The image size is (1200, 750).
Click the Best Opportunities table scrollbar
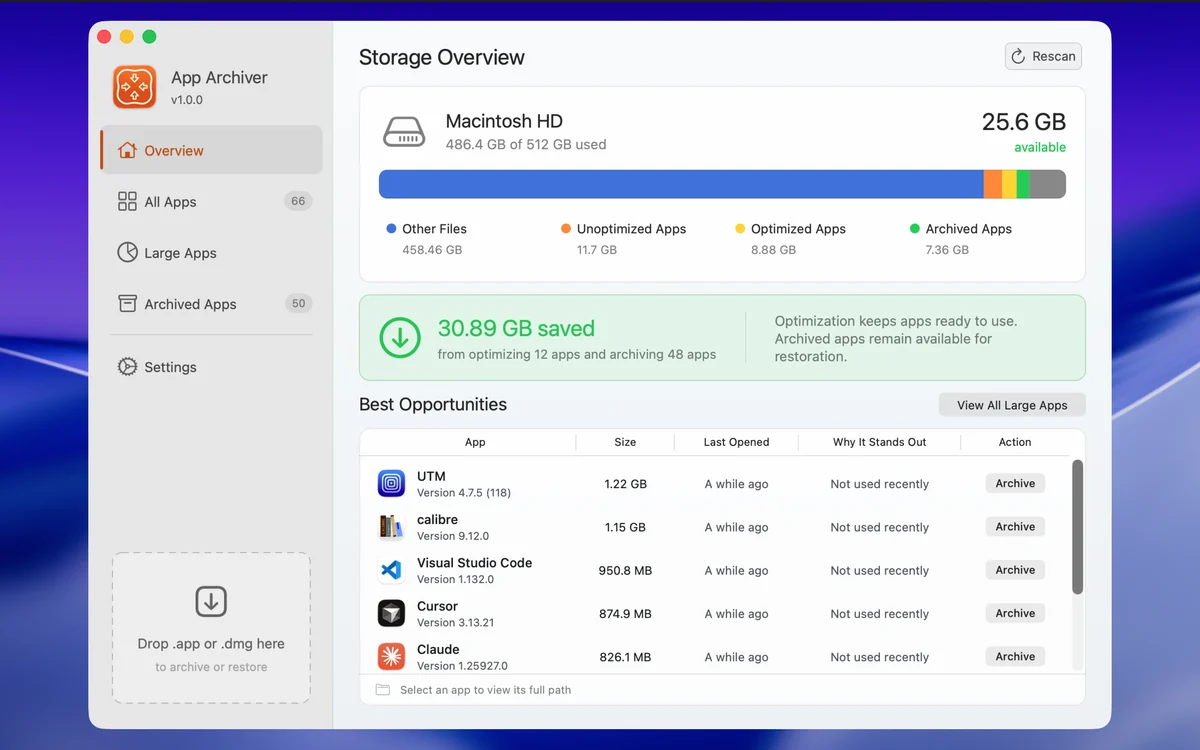point(1077,527)
